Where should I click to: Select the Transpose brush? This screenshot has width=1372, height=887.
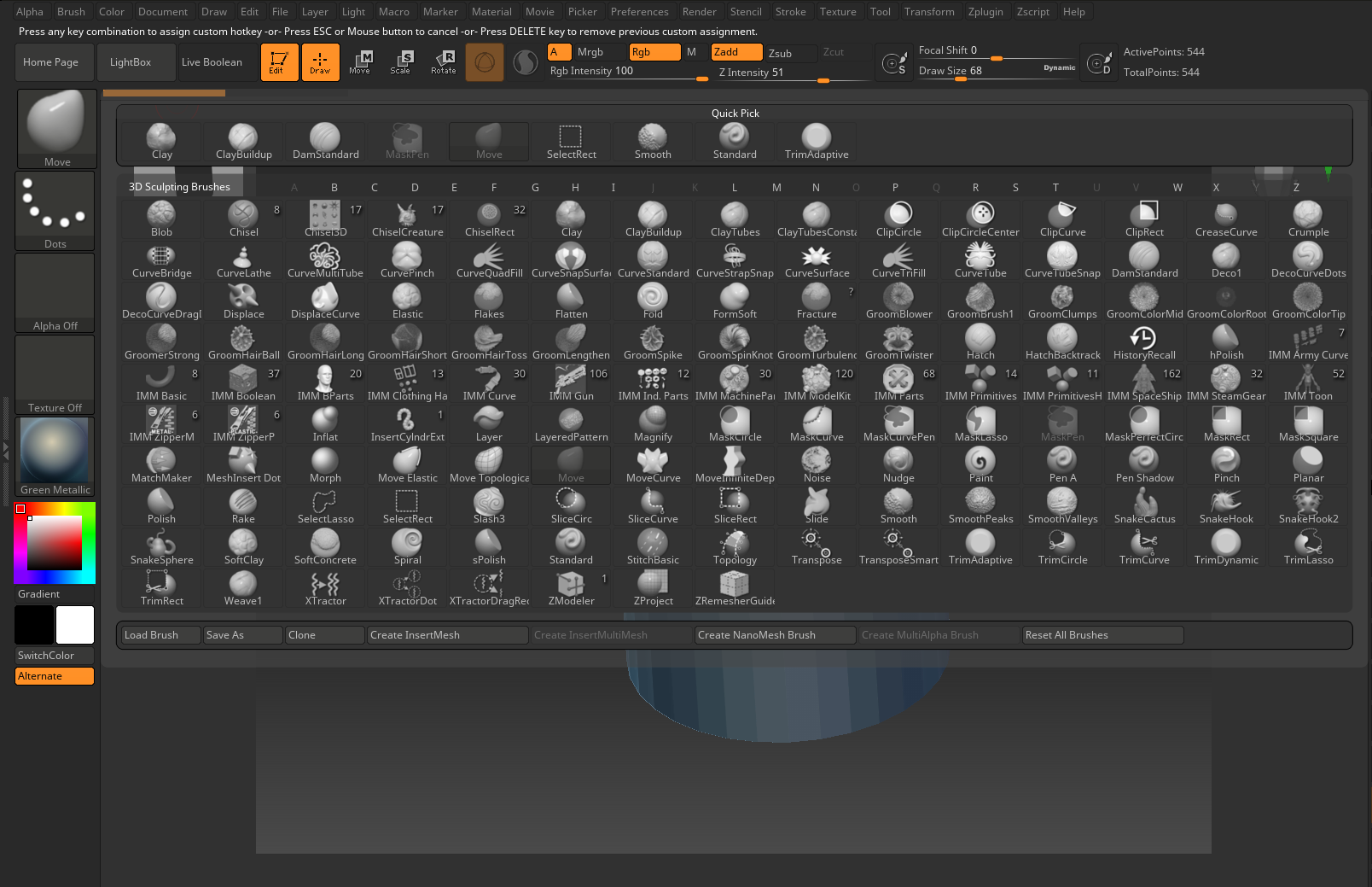817,547
